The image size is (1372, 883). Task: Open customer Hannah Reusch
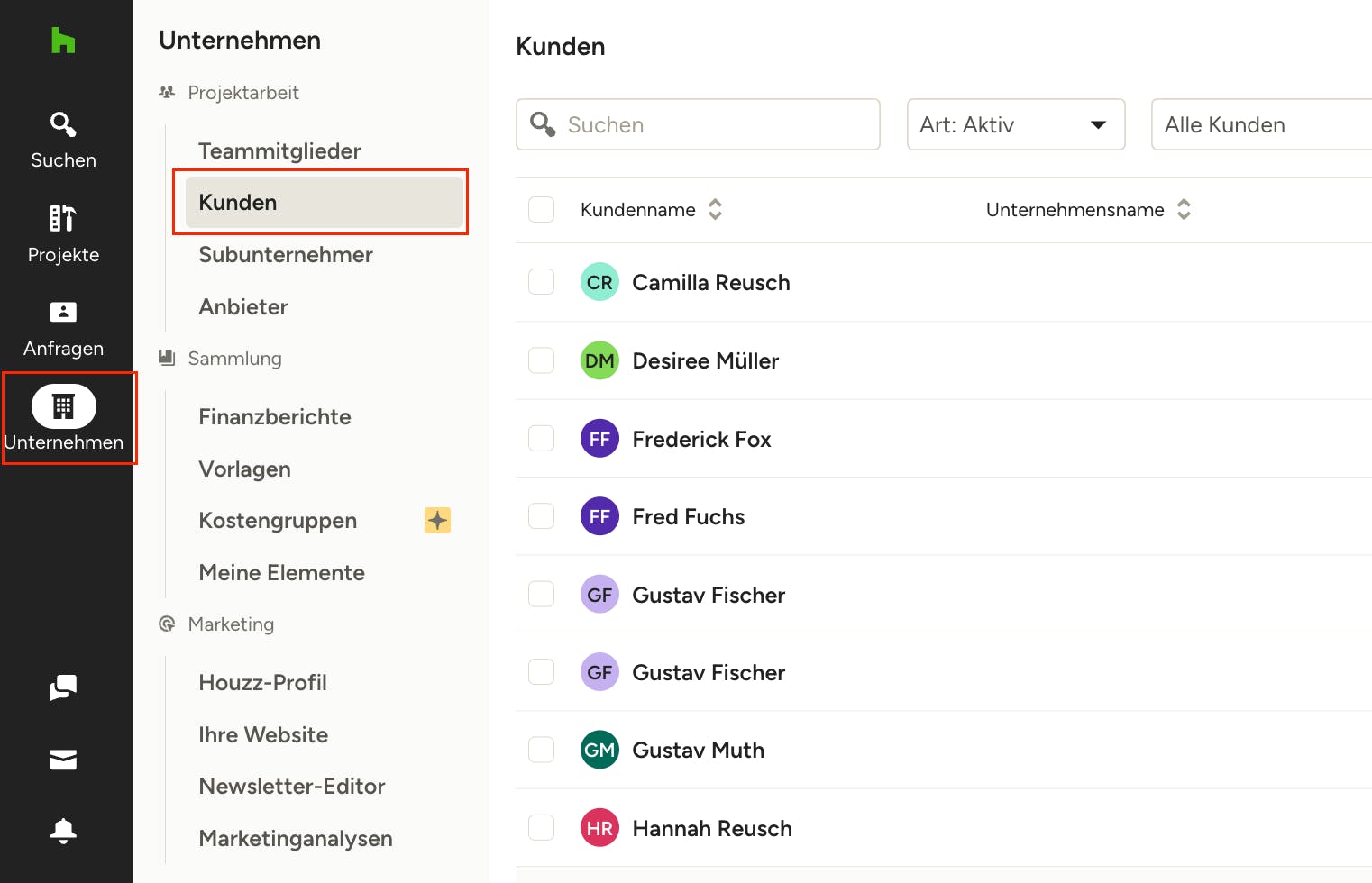(711, 828)
